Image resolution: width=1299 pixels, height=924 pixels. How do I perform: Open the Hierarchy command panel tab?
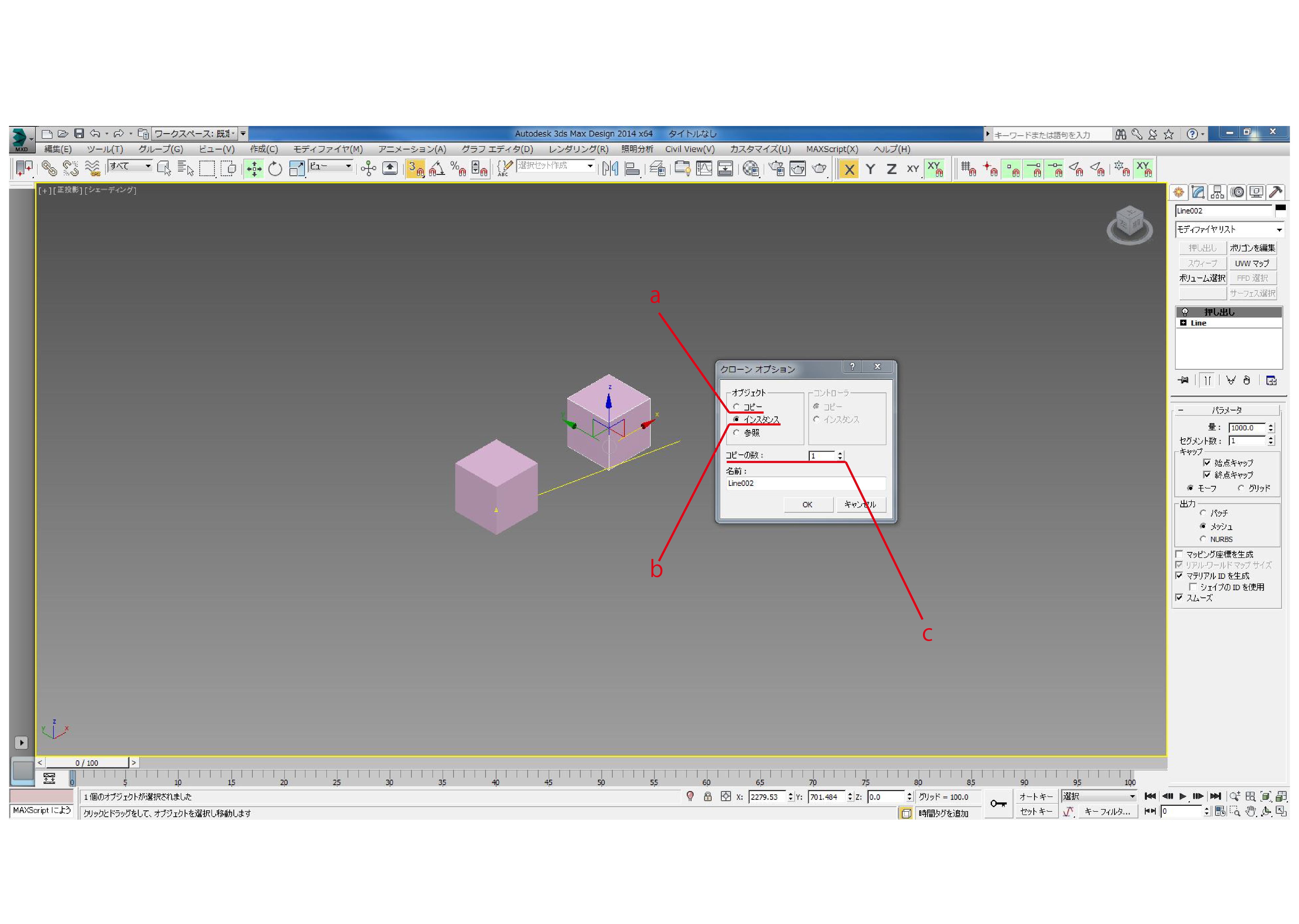point(1217,192)
